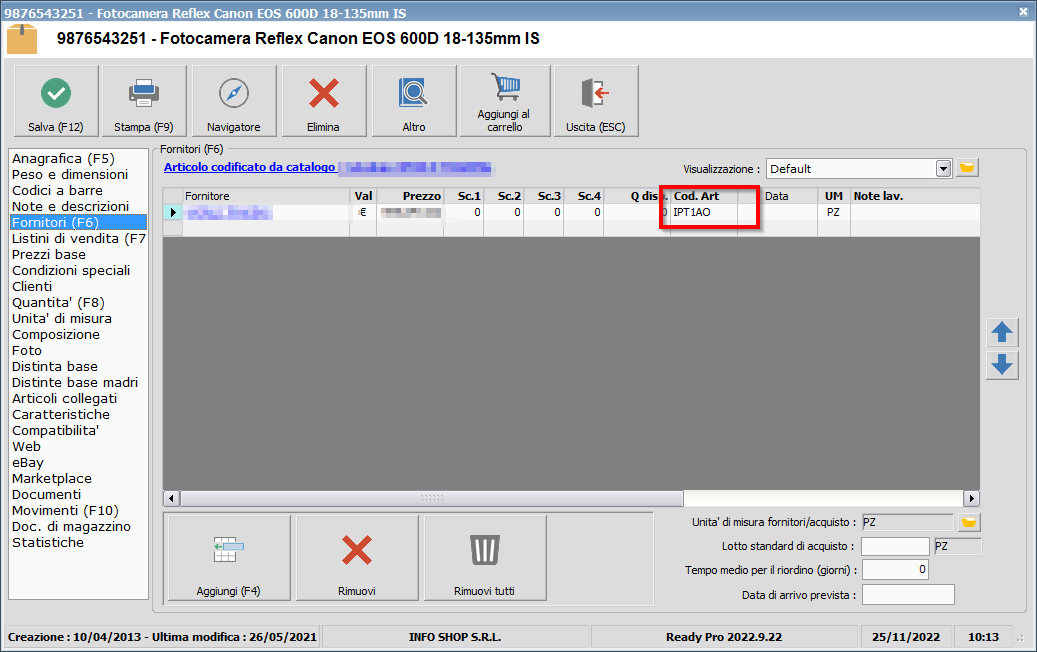
Task: Open Codici a barre section
Action: click(x=58, y=190)
